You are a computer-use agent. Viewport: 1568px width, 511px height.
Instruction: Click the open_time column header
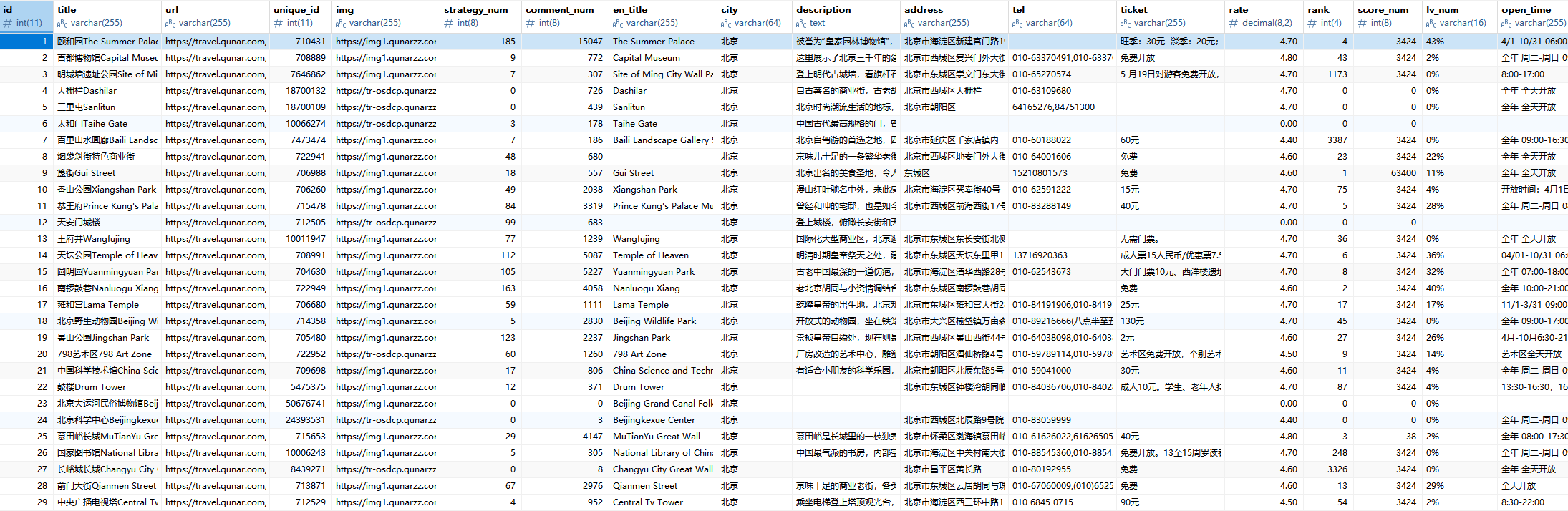(1533, 16)
